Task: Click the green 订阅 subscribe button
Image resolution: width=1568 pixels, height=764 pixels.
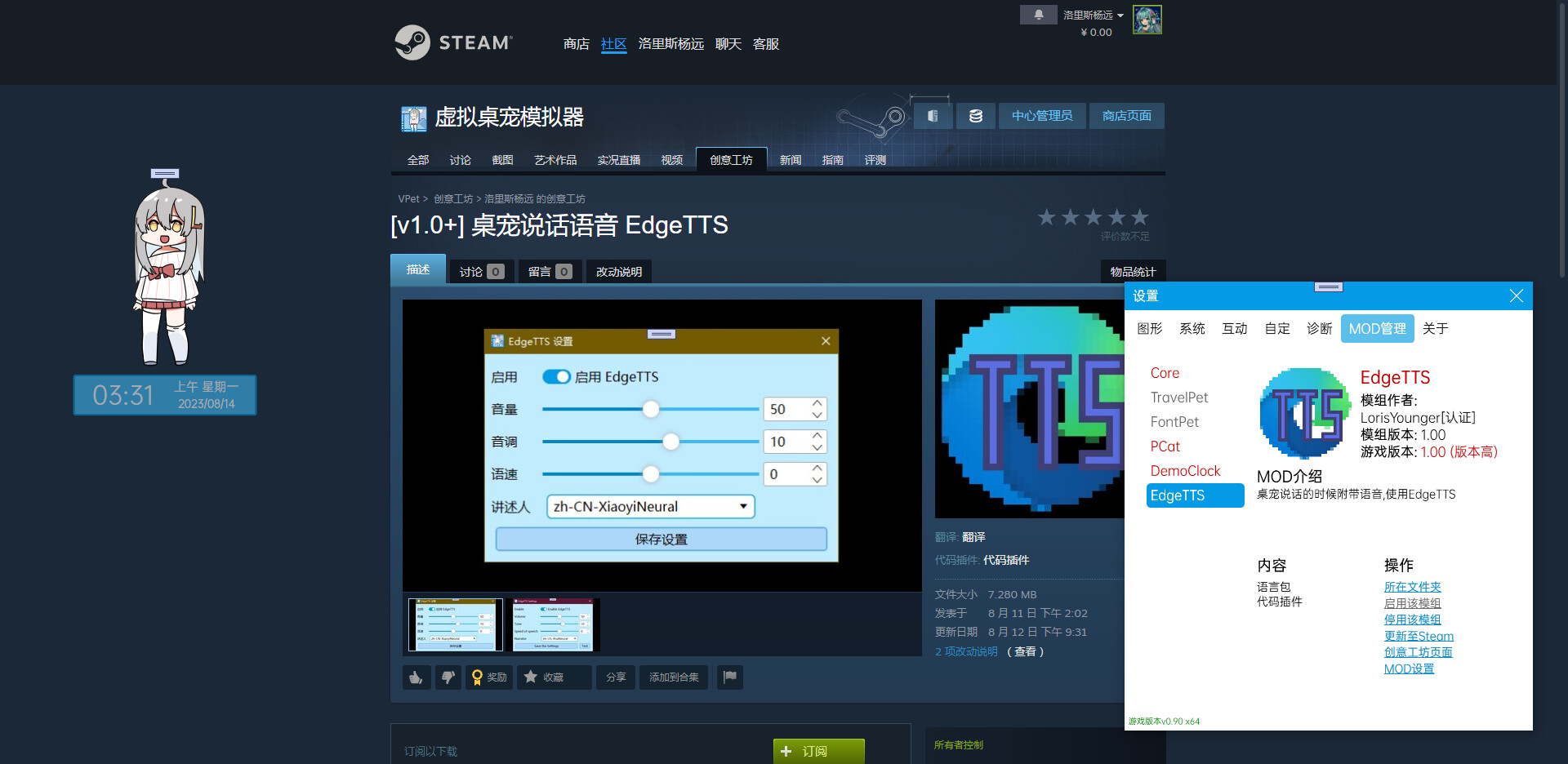Action: point(817,751)
